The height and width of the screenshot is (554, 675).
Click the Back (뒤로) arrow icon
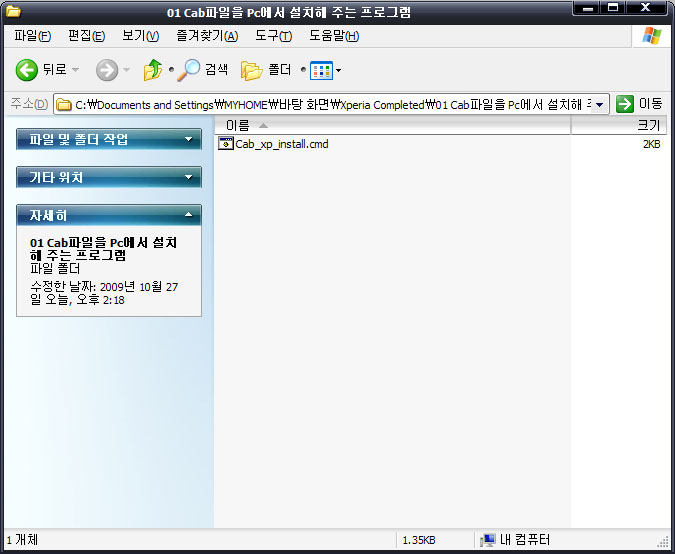coord(27,70)
